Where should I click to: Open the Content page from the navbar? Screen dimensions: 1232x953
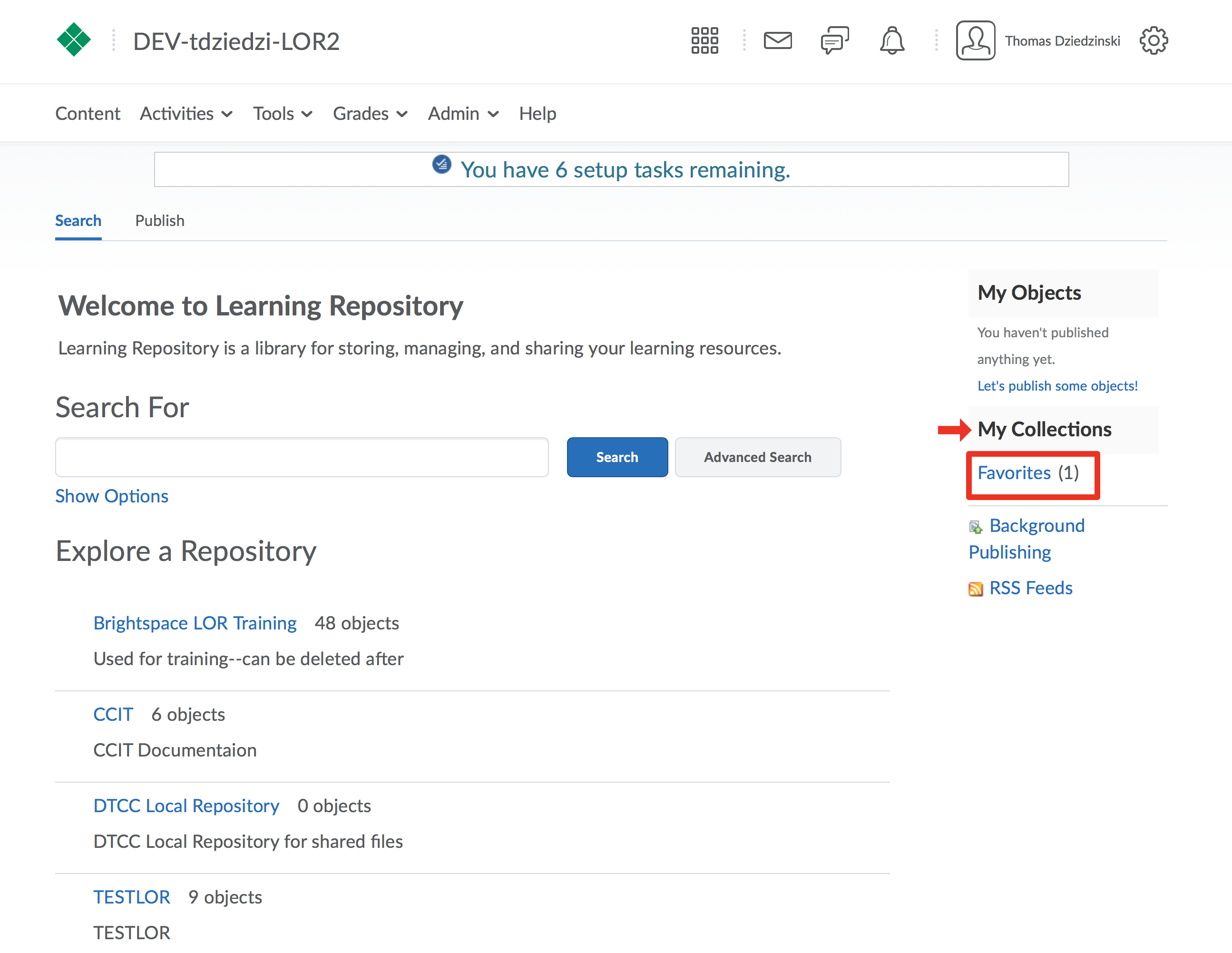[x=88, y=113]
